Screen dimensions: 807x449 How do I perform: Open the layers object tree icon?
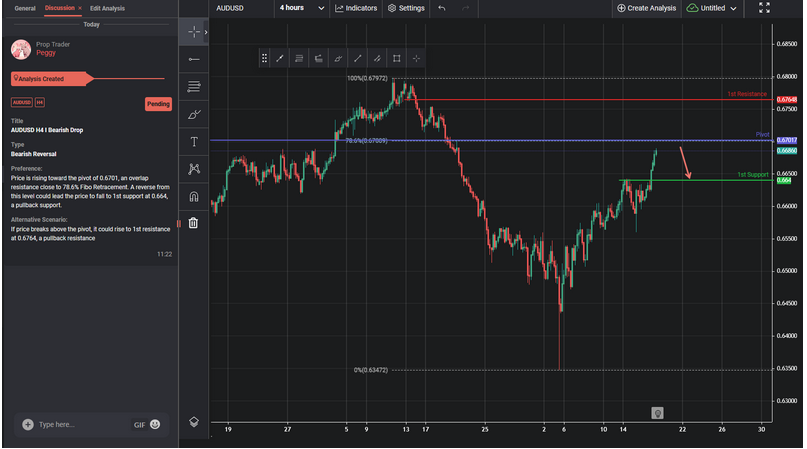point(194,422)
